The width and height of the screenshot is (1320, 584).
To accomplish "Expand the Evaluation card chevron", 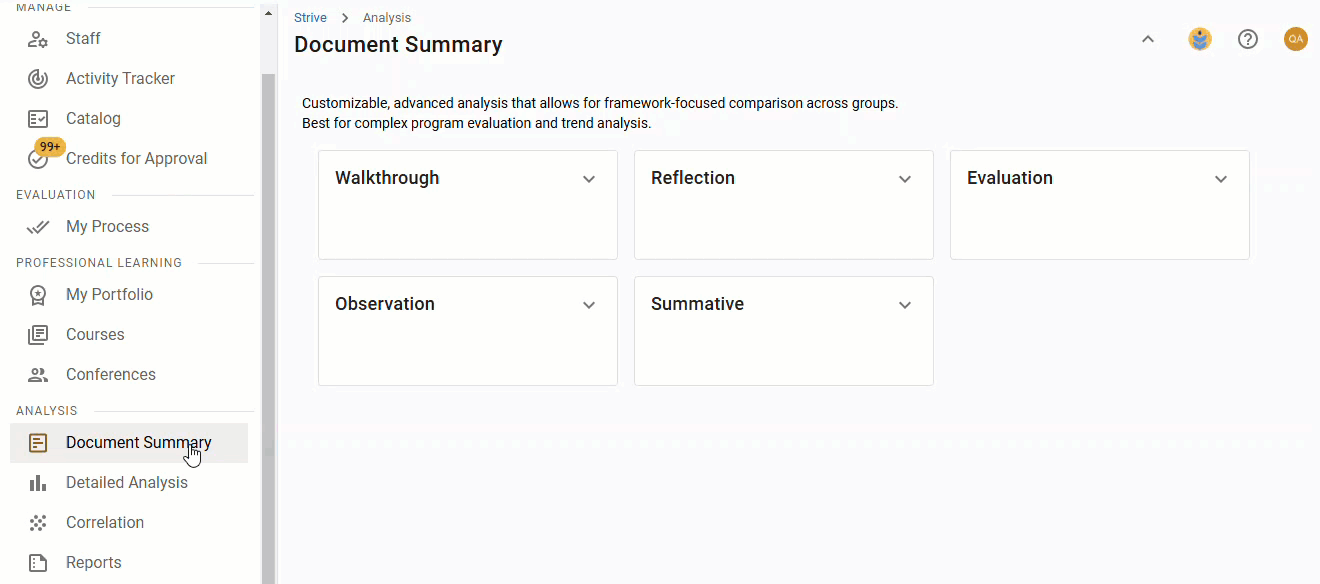I will coord(1221,179).
